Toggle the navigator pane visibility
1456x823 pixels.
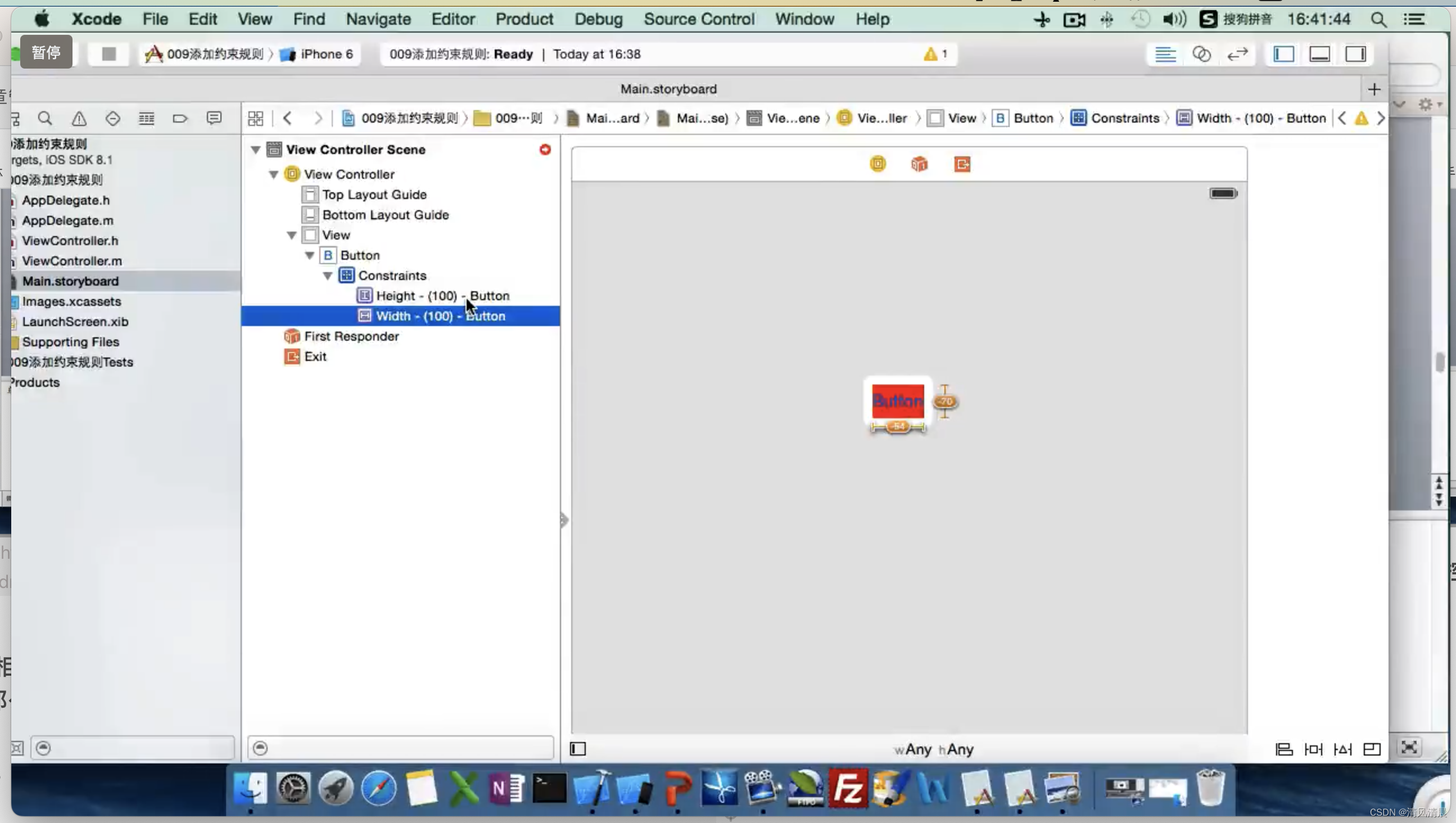coord(1283,55)
